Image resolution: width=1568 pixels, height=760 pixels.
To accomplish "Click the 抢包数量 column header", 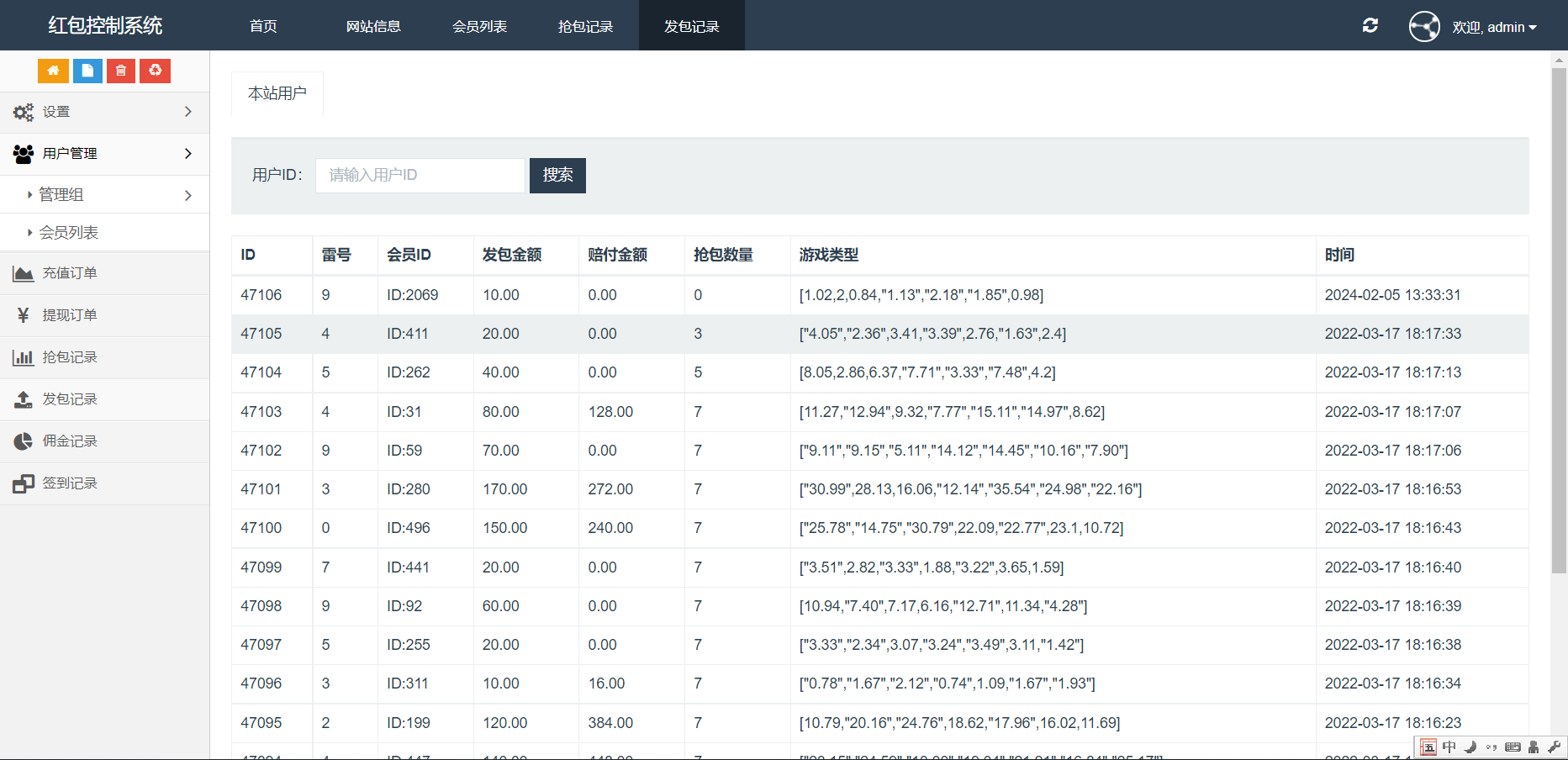I will [723, 255].
